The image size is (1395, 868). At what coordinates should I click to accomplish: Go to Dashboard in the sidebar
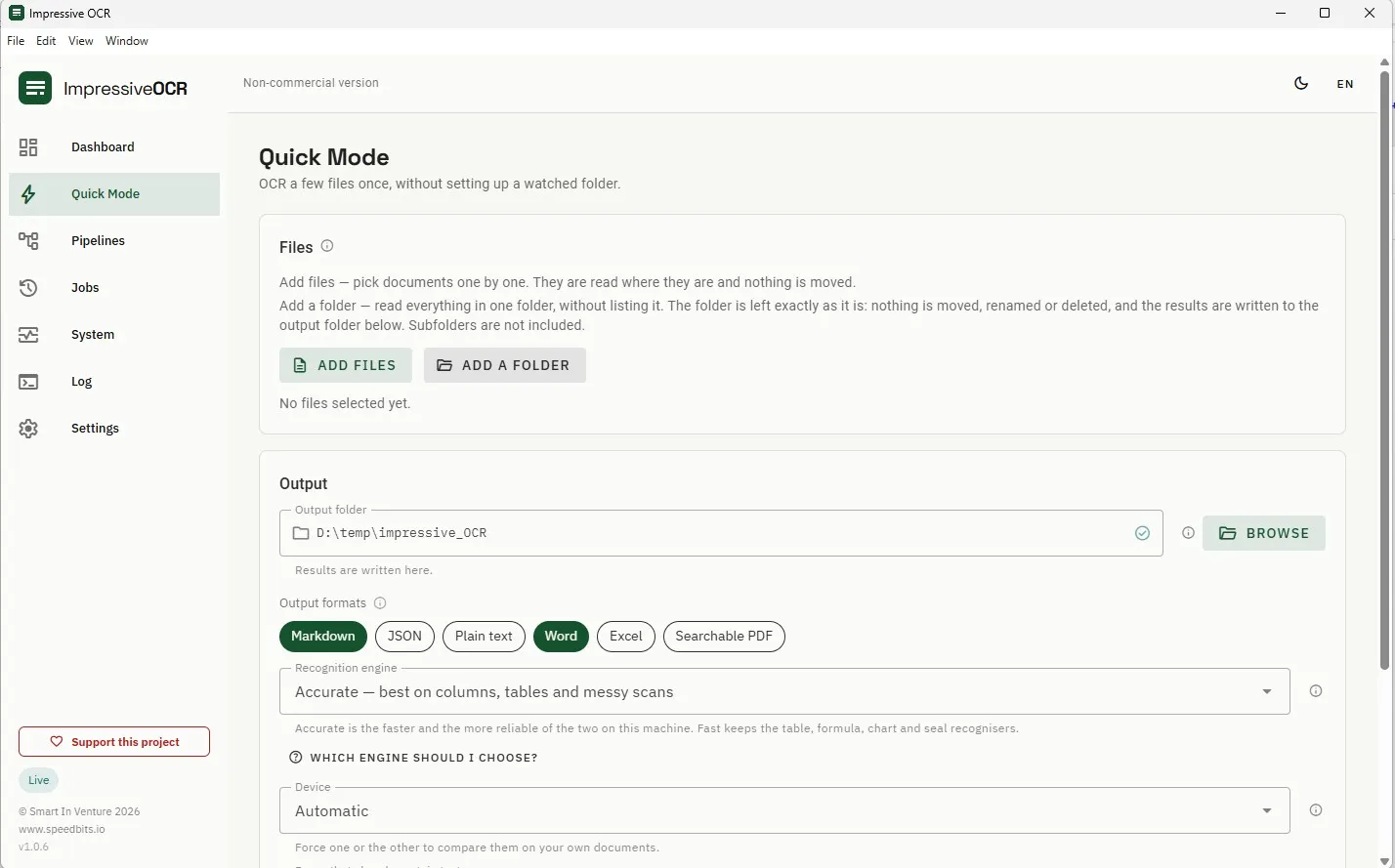pos(114,147)
